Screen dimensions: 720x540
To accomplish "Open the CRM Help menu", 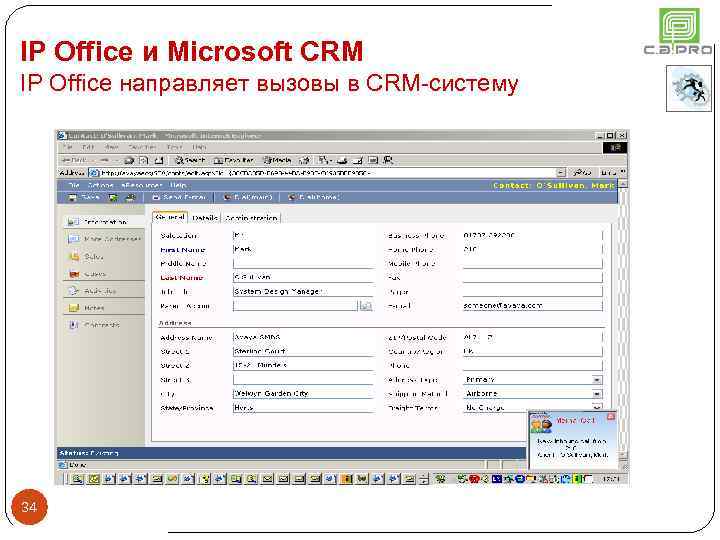I will (x=178, y=185).
